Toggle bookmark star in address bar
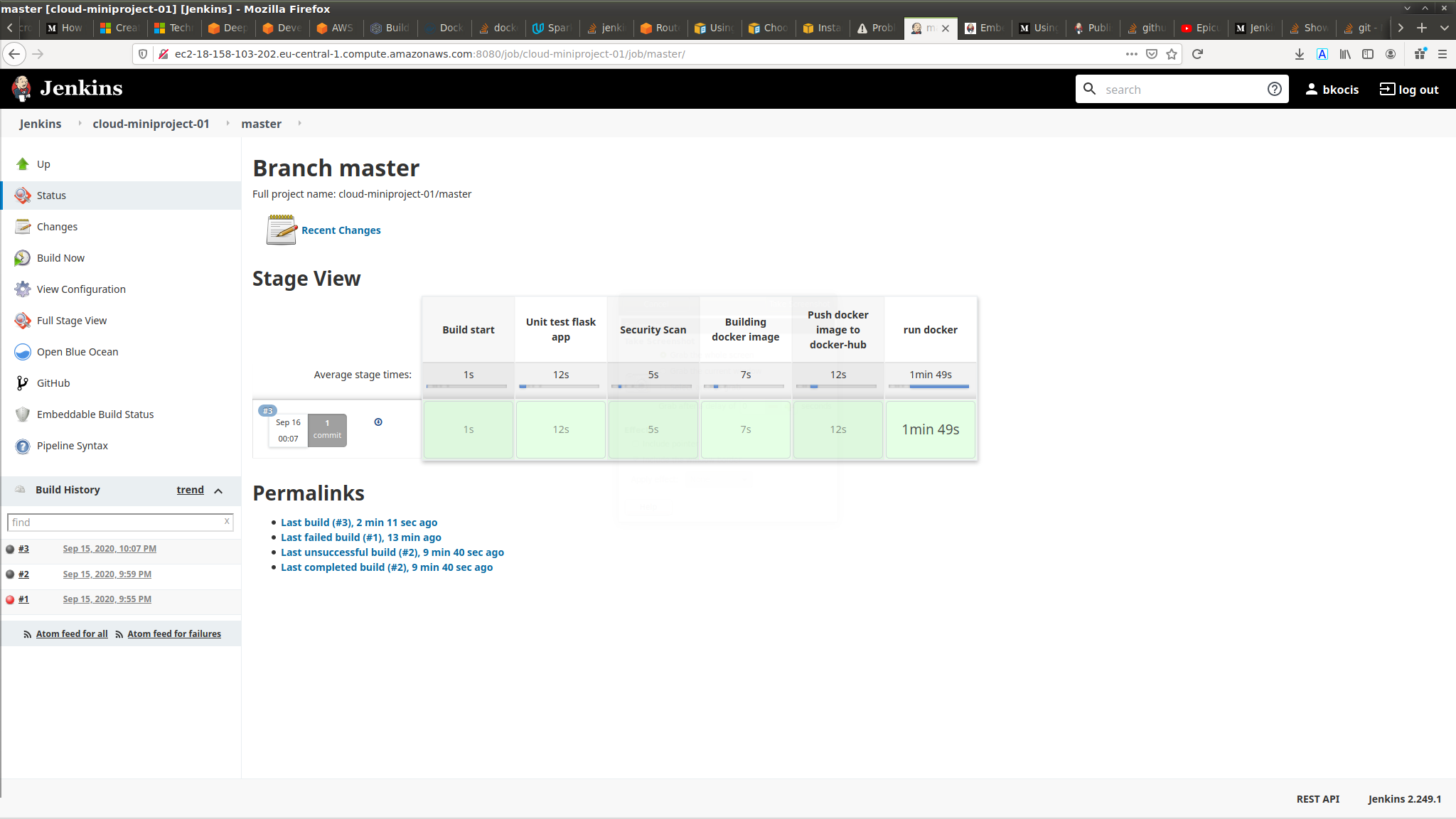The image size is (1456, 819). click(x=1172, y=54)
